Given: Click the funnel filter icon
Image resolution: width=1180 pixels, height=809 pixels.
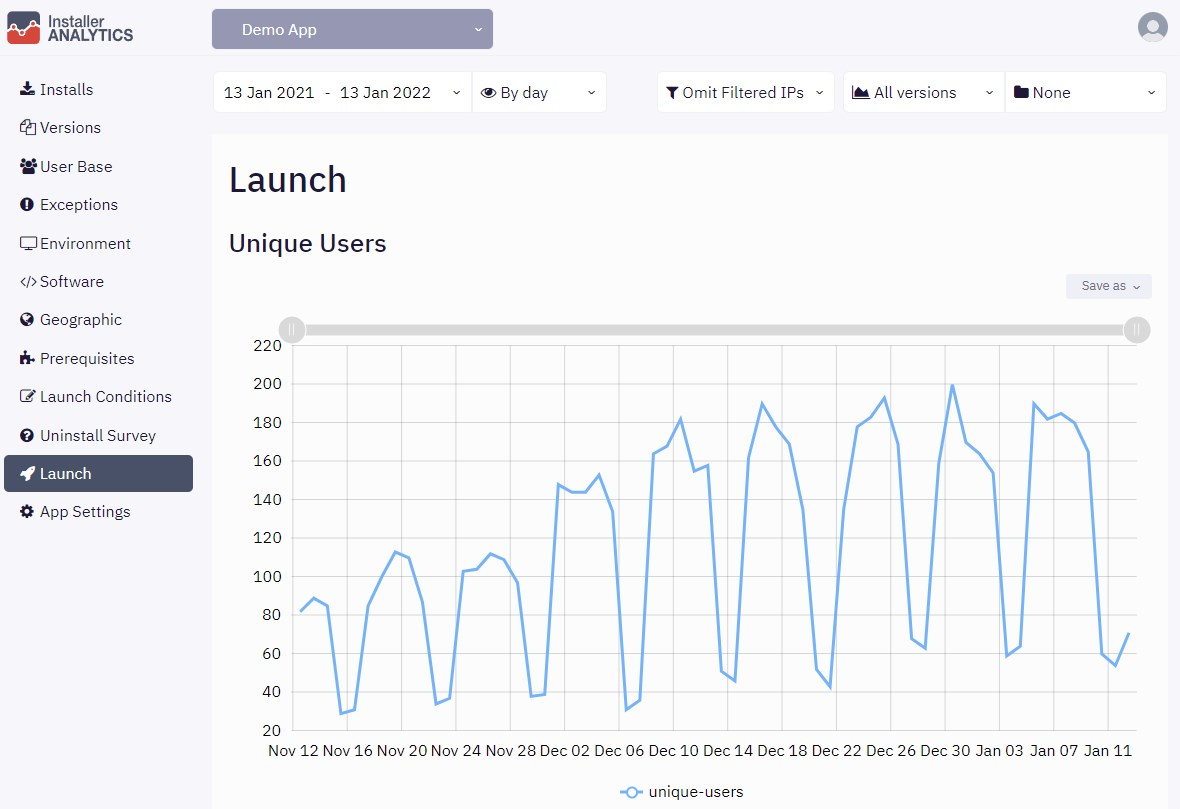Looking at the screenshot, I should (673, 93).
